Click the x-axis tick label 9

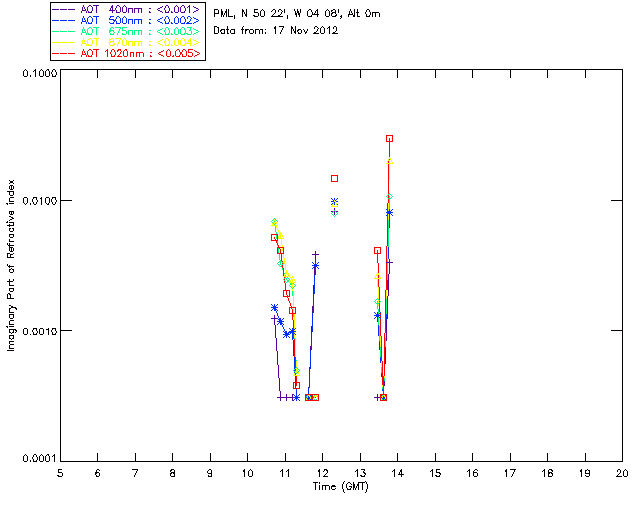click(210, 473)
